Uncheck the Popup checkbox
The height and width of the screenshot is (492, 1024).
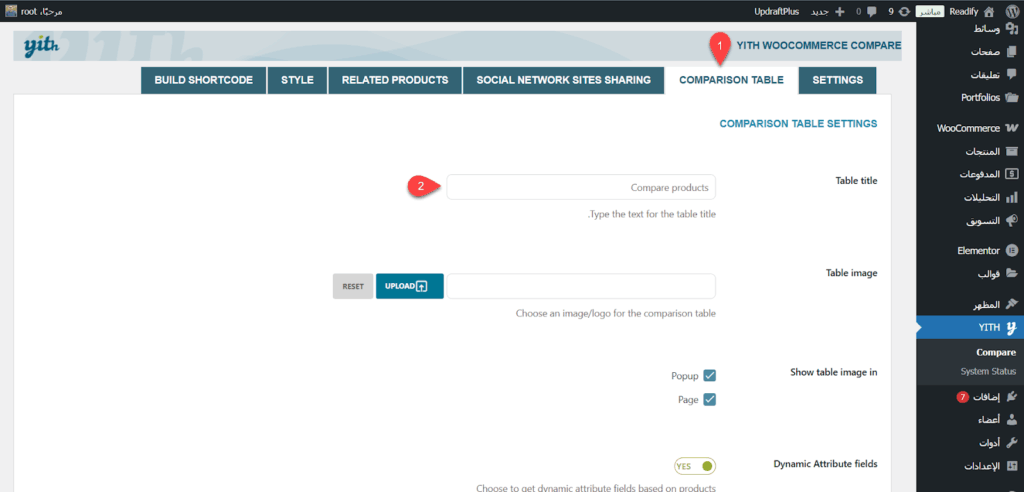click(709, 376)
